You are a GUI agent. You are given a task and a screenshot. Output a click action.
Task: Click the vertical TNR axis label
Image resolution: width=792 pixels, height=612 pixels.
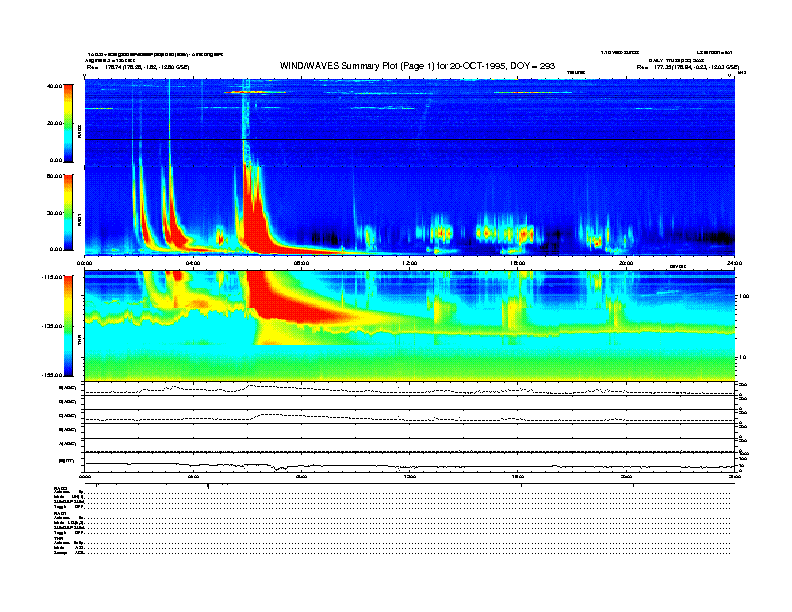click(x=79, y=341)
